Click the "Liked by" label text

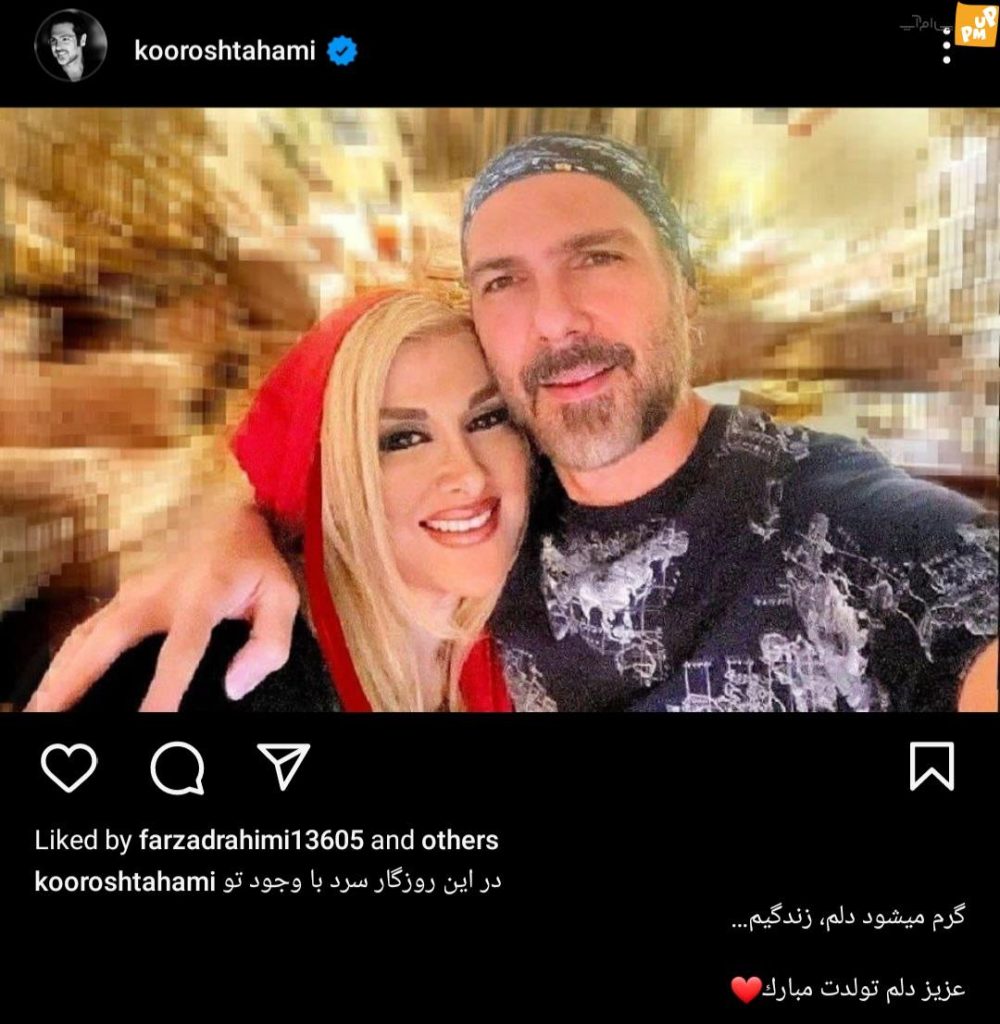[x=83, y=840]
